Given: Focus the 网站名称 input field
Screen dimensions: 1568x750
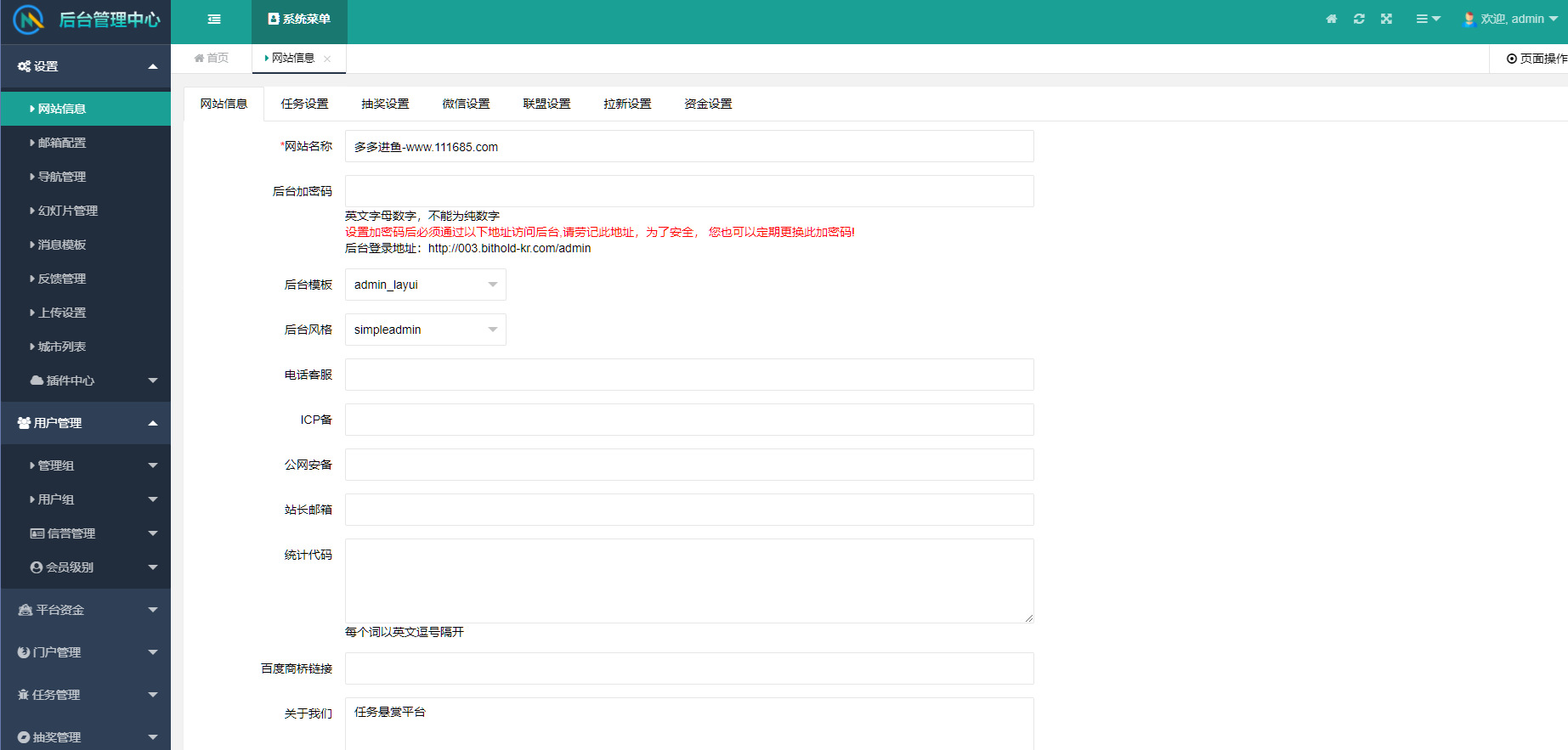Looking at the screenshot, I should coord(689,146).
